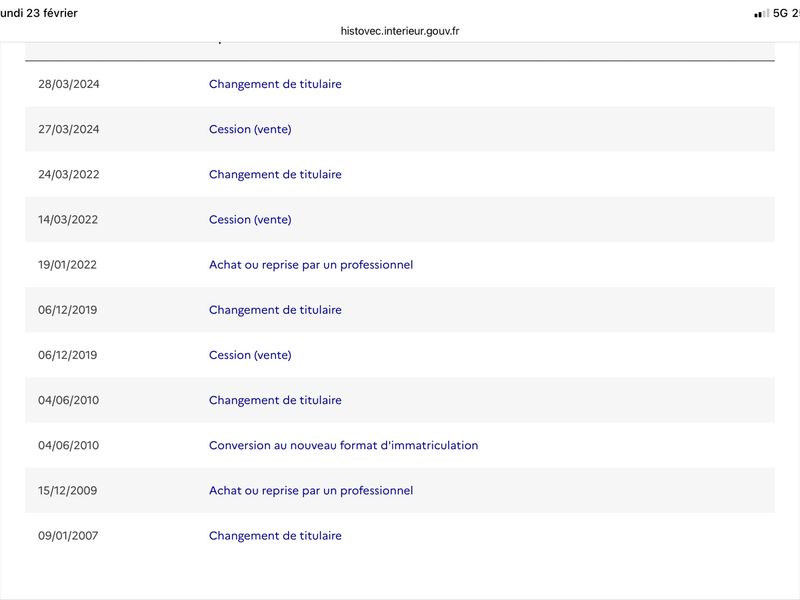Open Changement de titulaire from 04/06/2010
Viewport: 800px width, 600px height.
275,400
